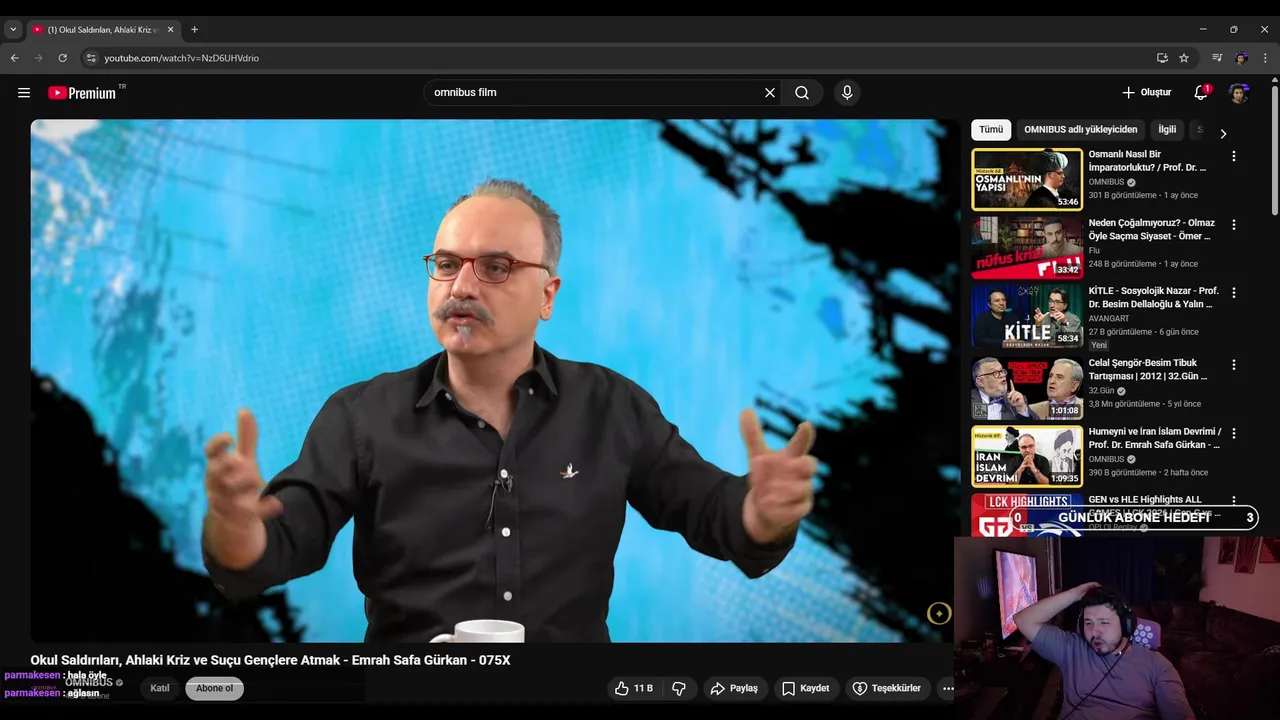View site information icon in address bar
The image size is (1280, 720).
[x=91, y=58]
